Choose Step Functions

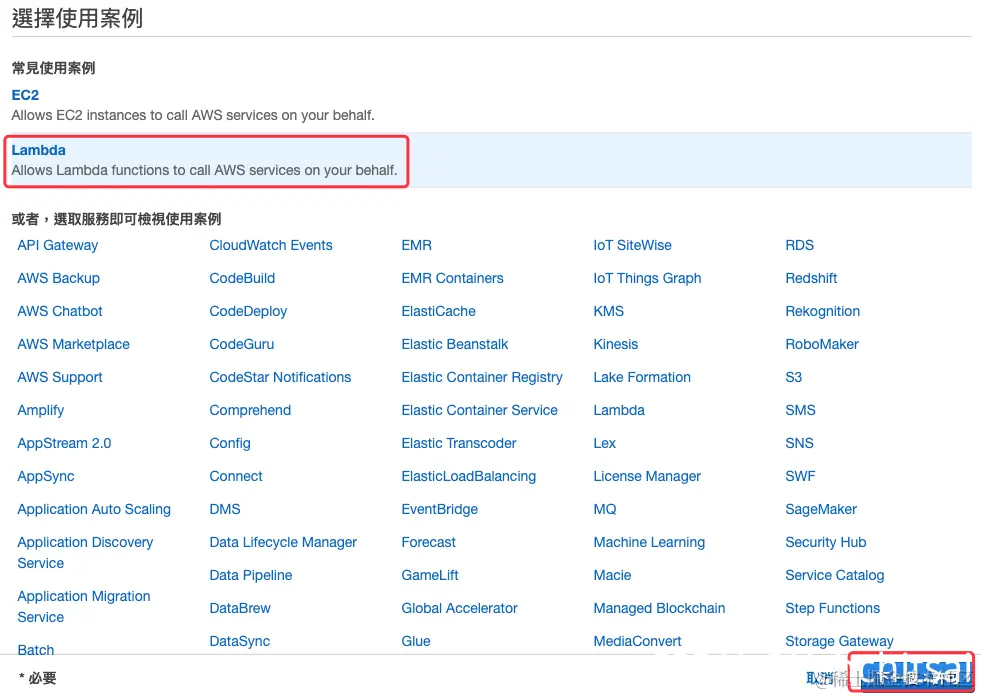[832, 608]
